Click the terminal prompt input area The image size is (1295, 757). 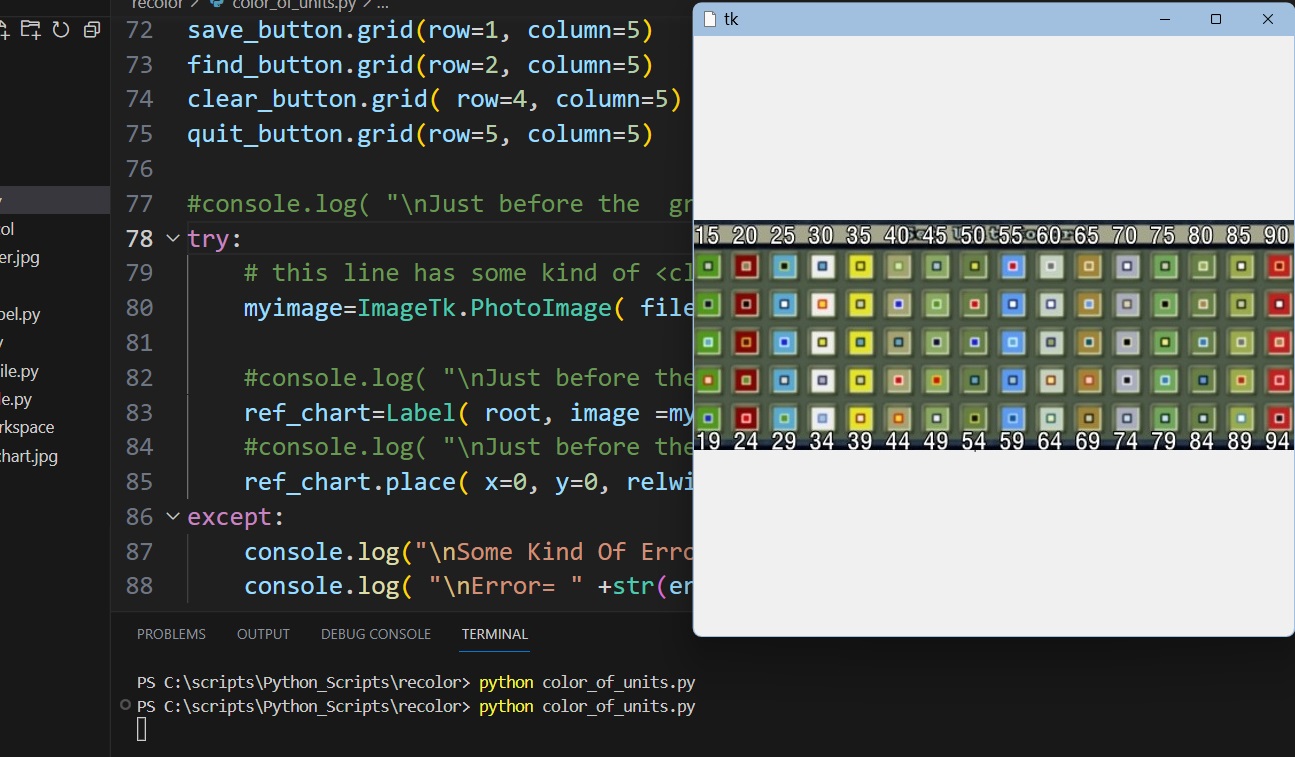coord(141,730)
